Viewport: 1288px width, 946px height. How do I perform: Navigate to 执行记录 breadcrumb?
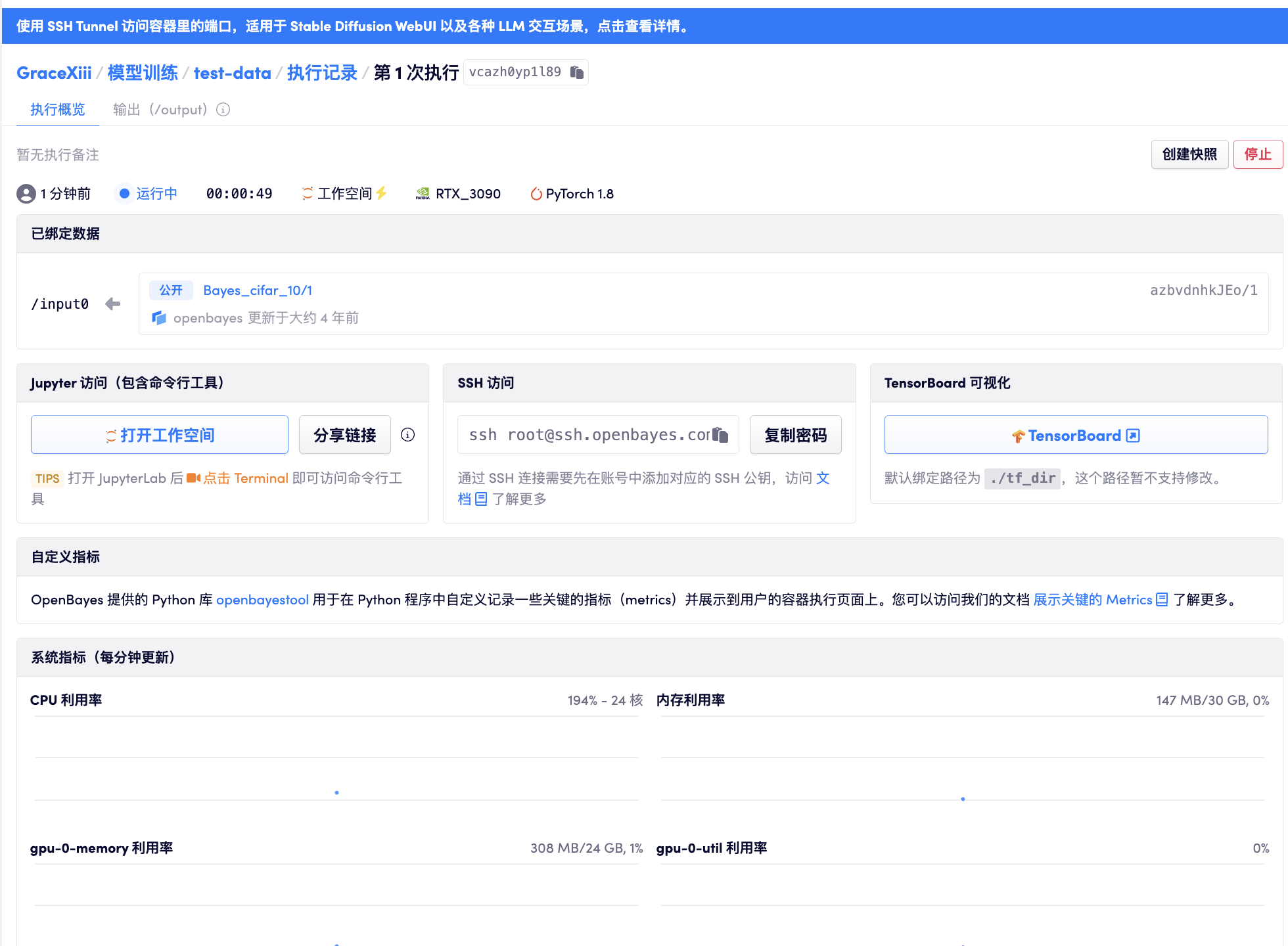(322, 73)
